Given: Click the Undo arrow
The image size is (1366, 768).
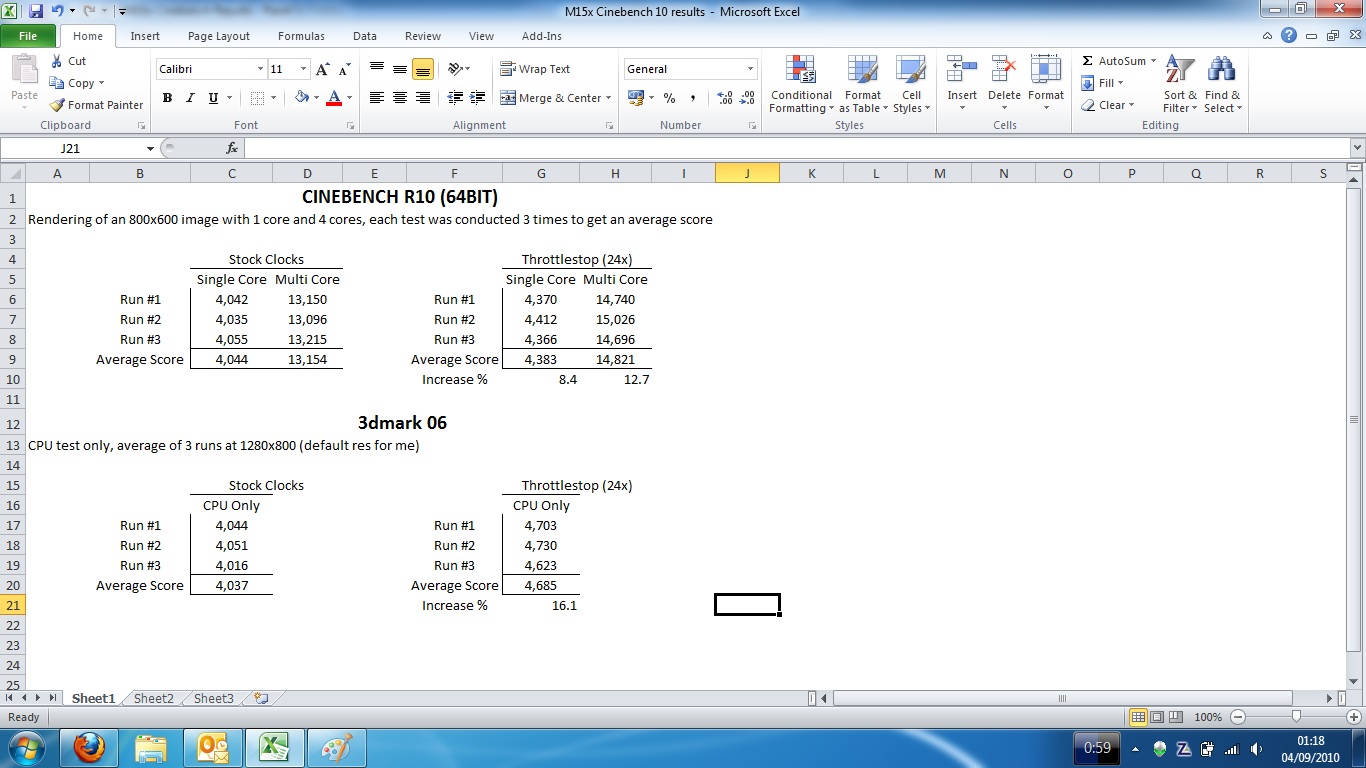Looking at the screenshot, I should pyautogui.click(x=58, y=11).
